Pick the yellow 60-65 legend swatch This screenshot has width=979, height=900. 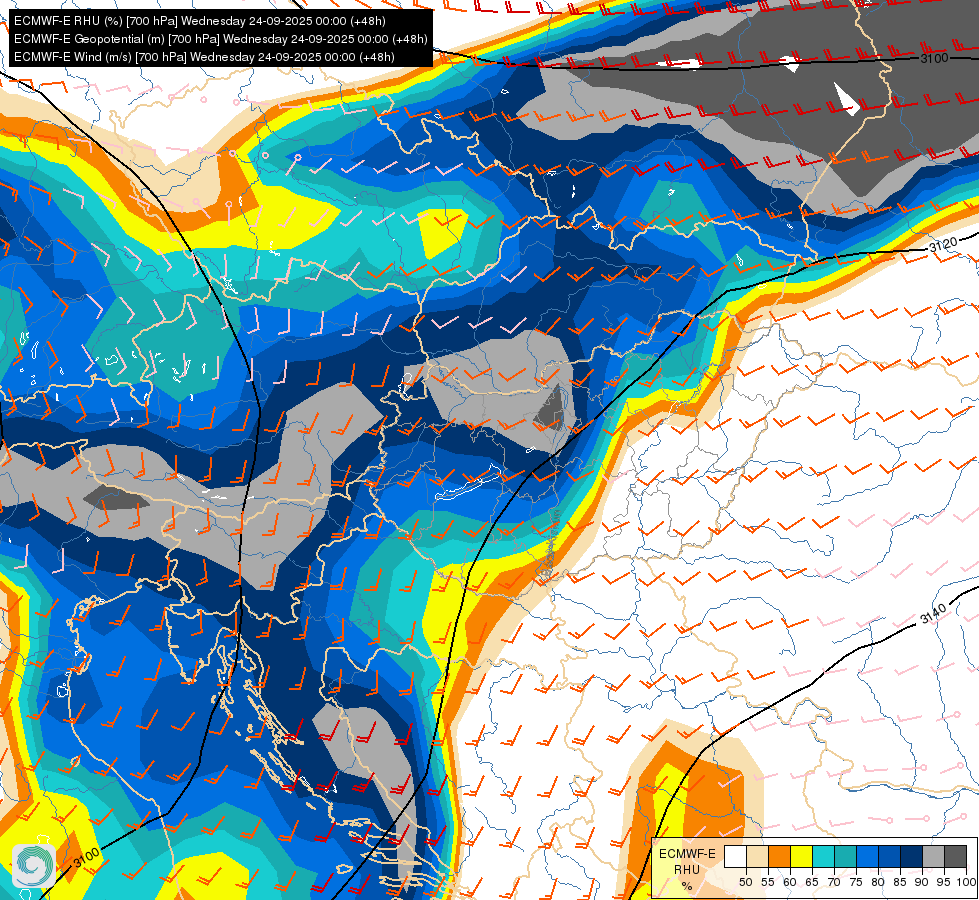801,856
